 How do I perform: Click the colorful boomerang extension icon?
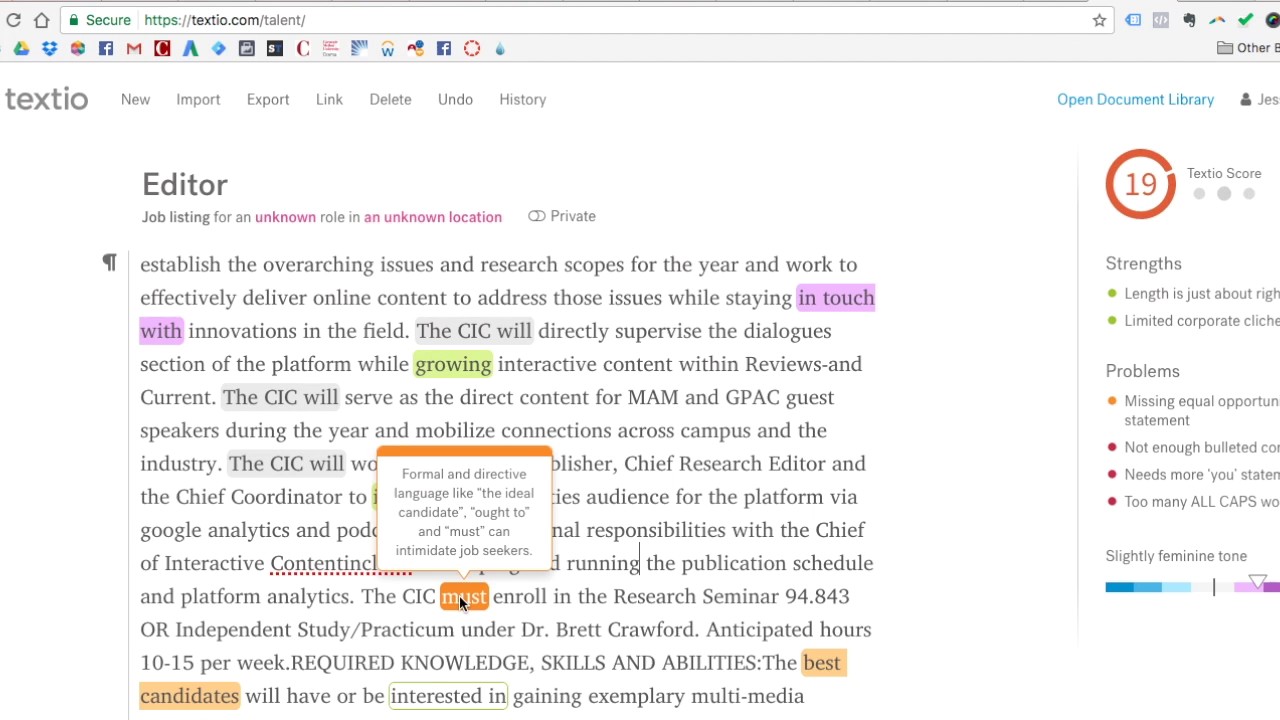click(x=1217, y=20)
